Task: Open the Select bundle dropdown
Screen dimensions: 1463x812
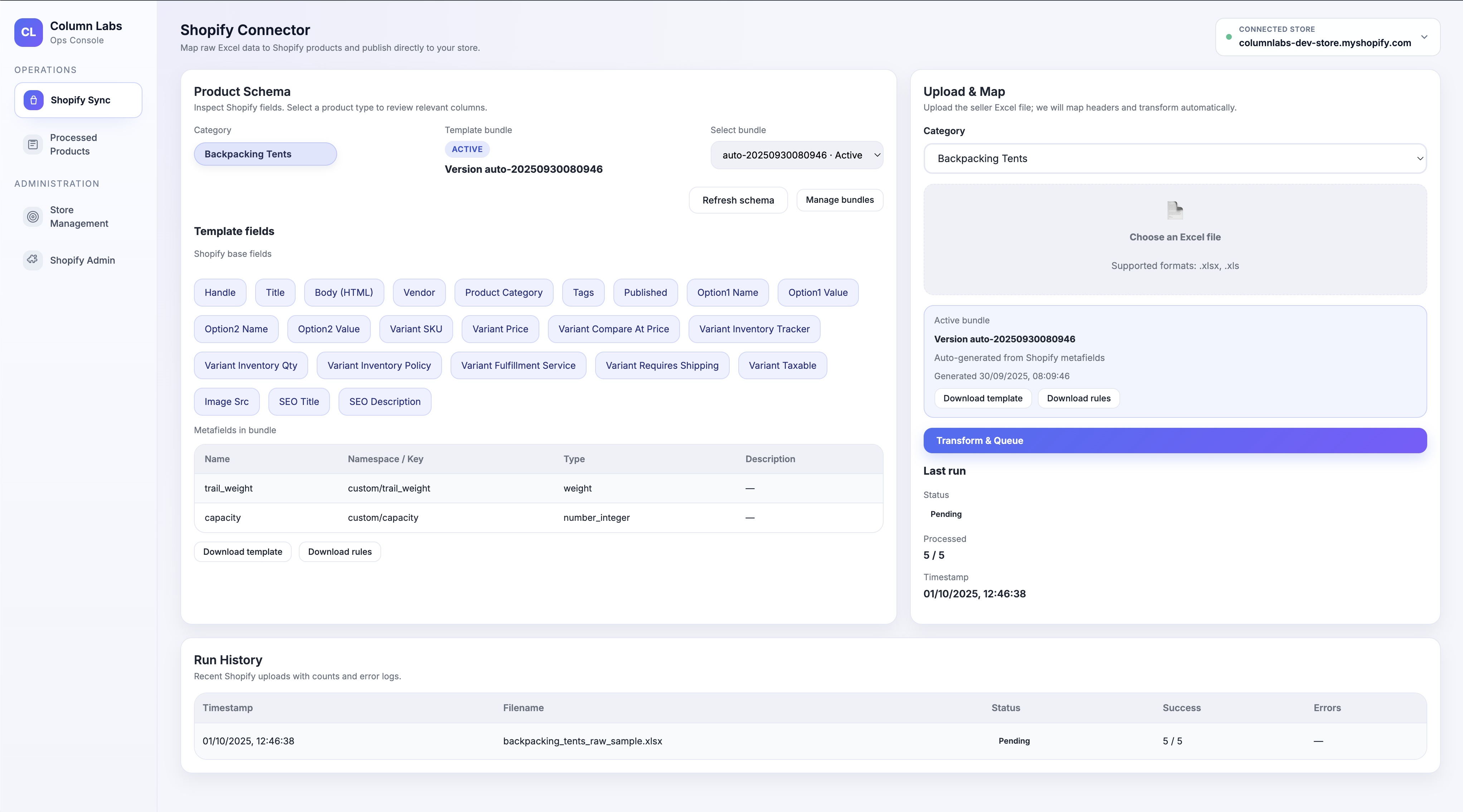Action: point(796,155)
